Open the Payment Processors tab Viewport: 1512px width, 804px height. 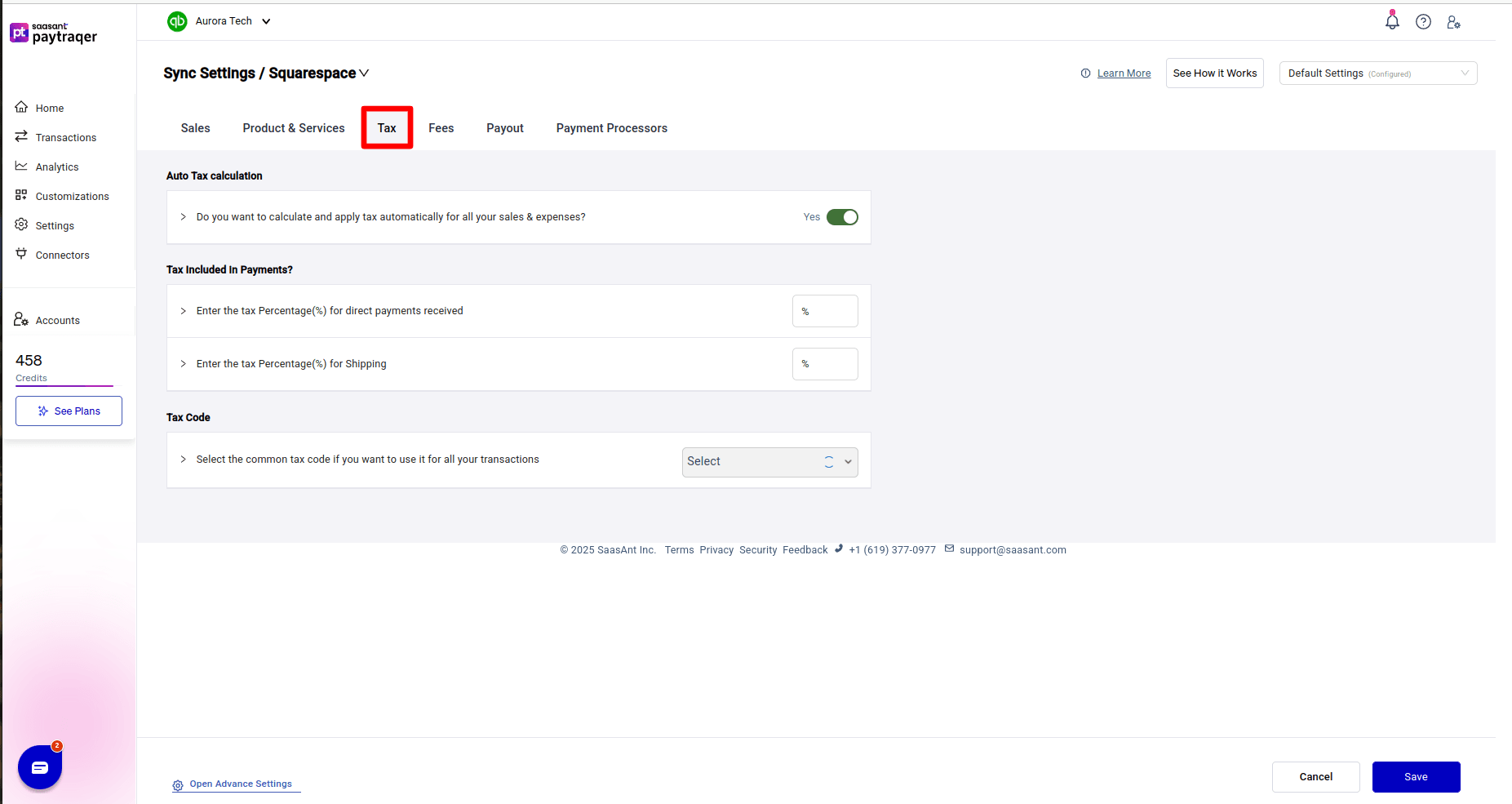click(x=611, y=128)
